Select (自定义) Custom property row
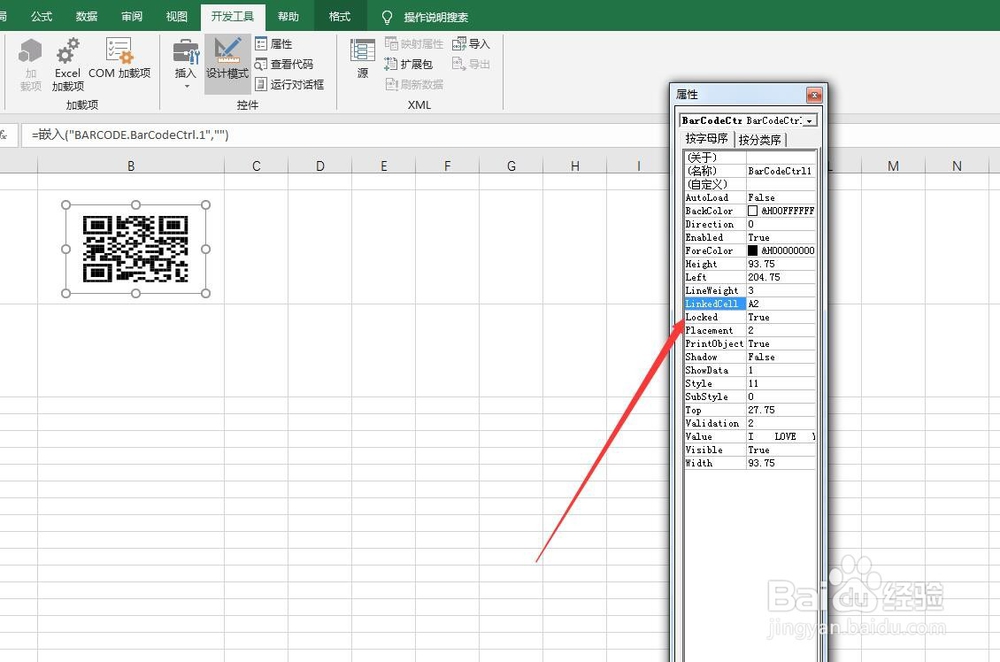The image size is (1000, 662). [x=750, y=184]
